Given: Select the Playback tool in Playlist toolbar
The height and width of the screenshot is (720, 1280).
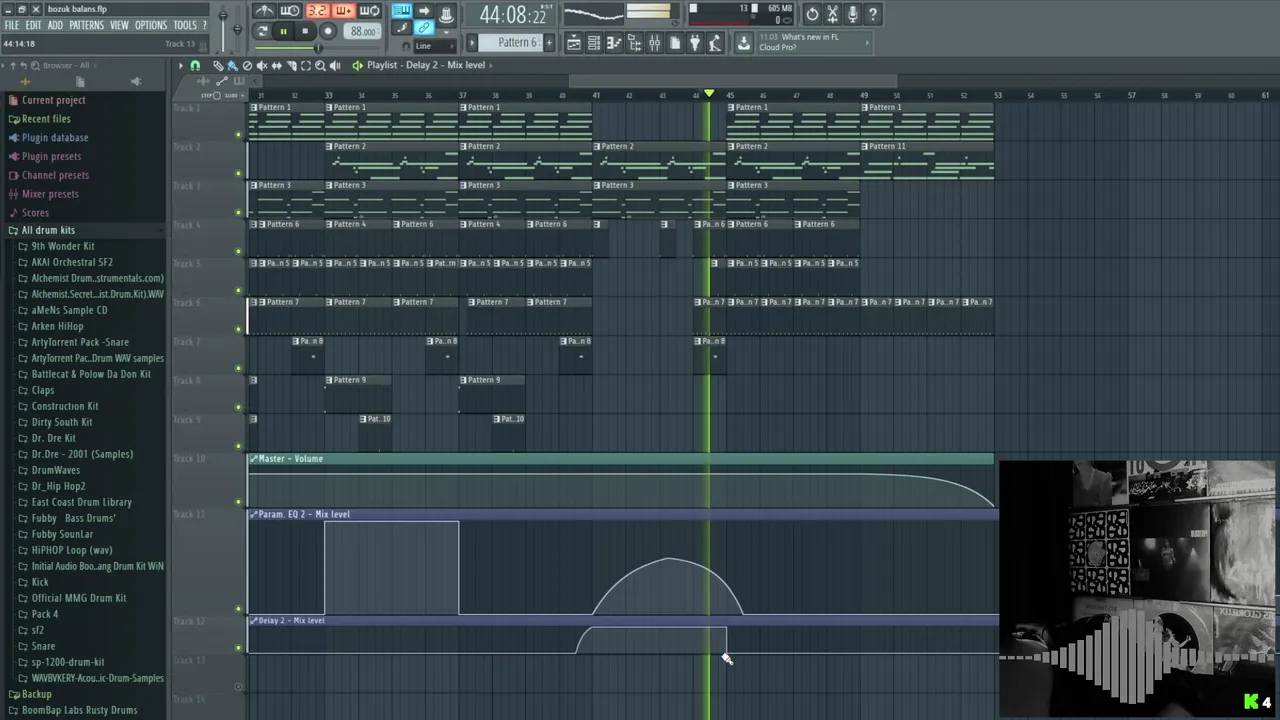Looking at the screenshot, I should (335, 66).
